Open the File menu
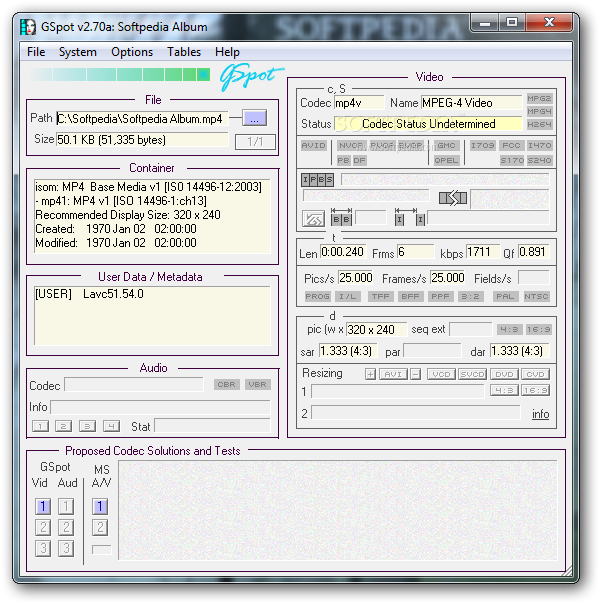This screenshot has height=604, width=600. pyautogui.click(x=36, y=52)
